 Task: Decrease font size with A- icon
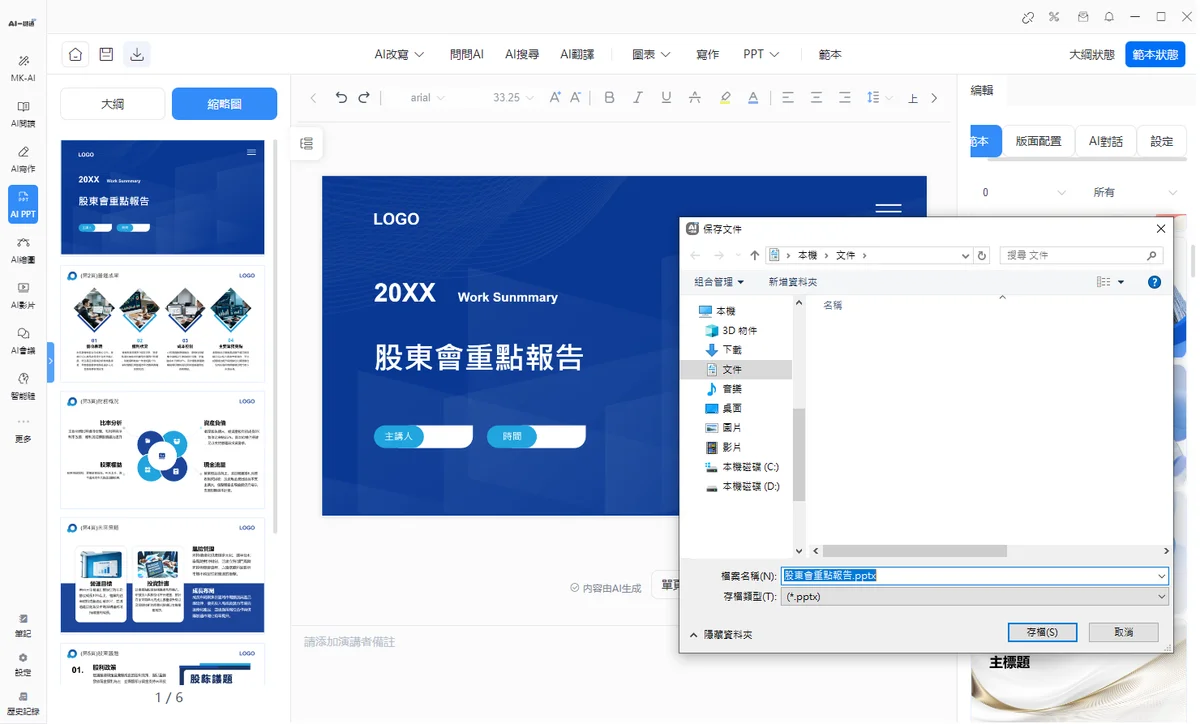(576, 97)
